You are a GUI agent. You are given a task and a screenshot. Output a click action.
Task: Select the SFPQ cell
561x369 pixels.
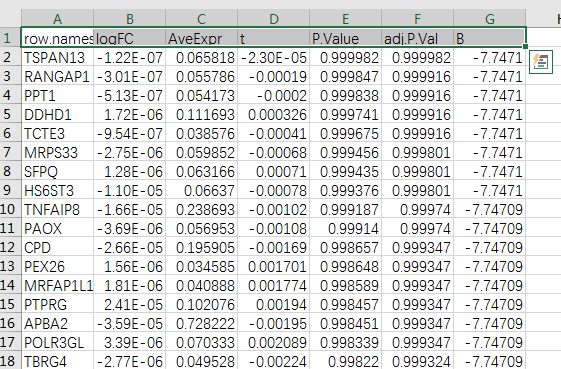(57, 171)
